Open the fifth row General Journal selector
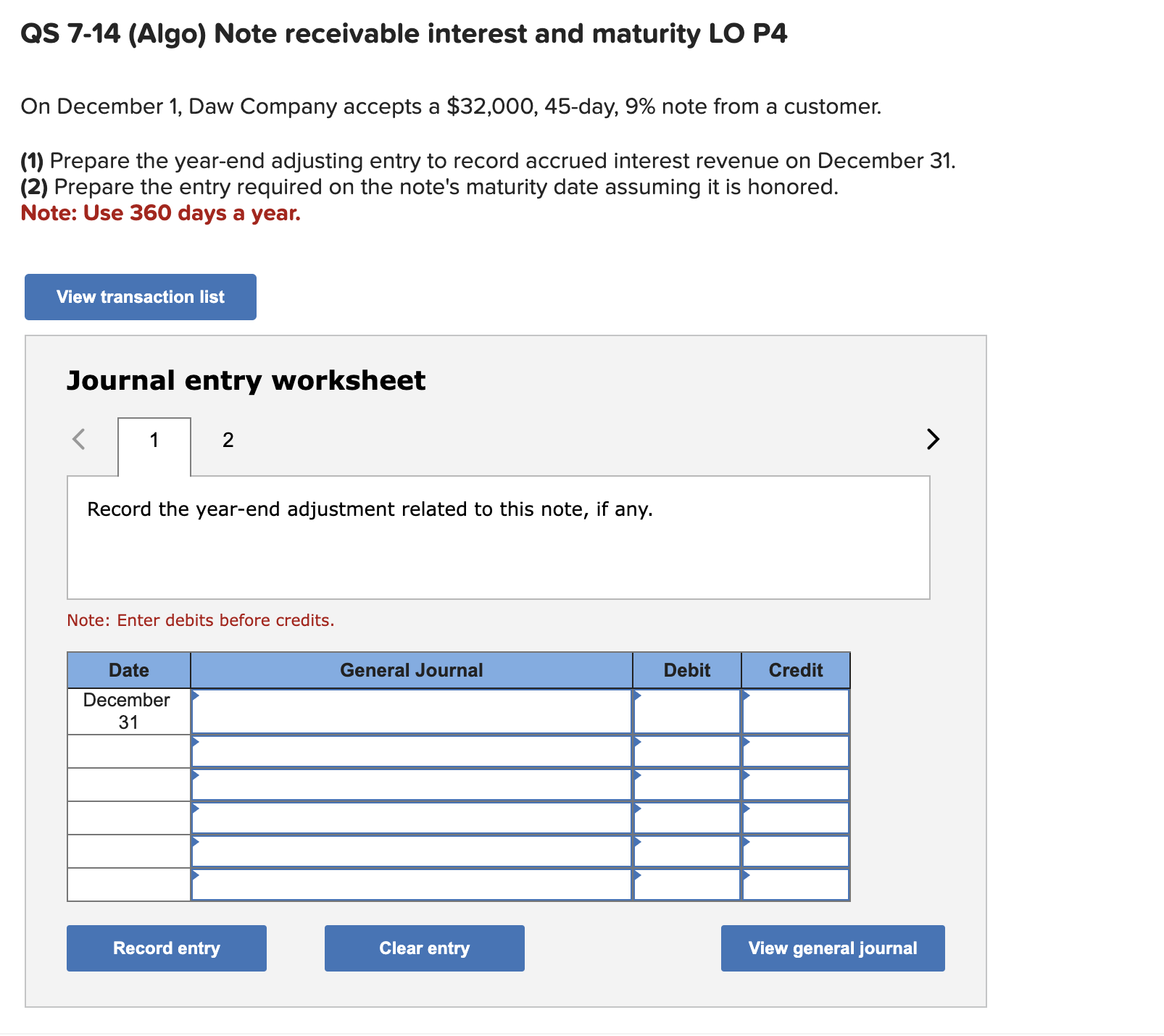 coord(196,848)
